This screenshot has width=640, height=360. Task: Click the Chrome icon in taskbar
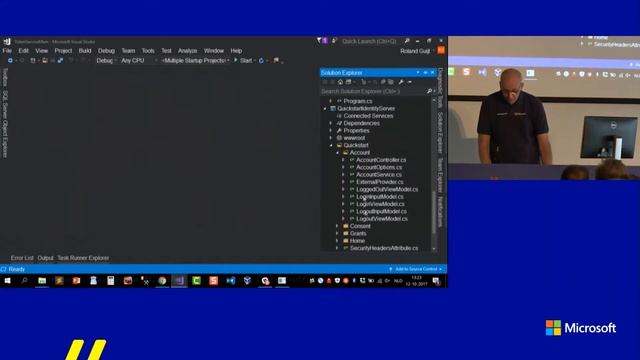162,281
